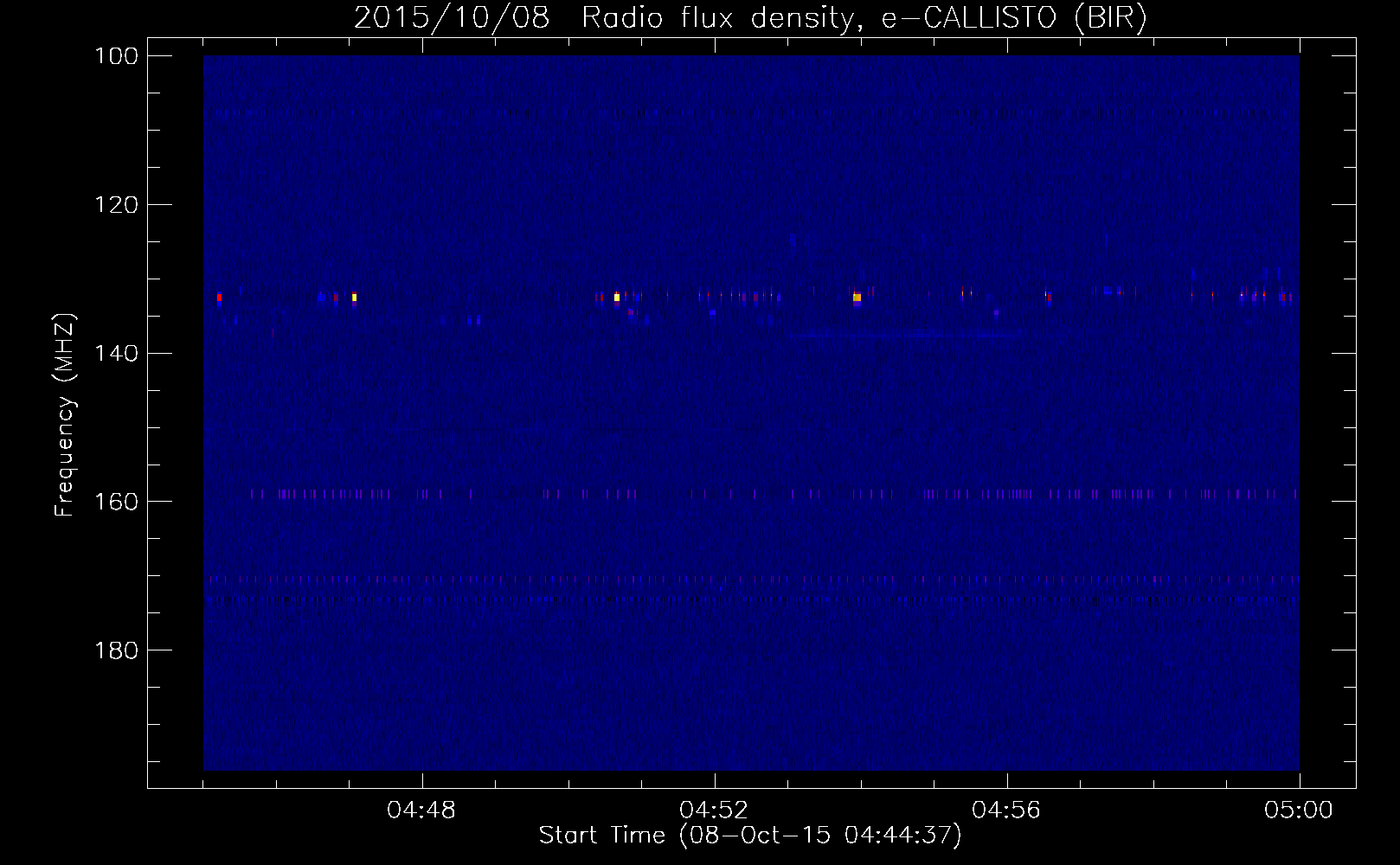Click the 05:00 time tick label
The width and height of the screenshot is (1400, 865).
coord(1299,811)
